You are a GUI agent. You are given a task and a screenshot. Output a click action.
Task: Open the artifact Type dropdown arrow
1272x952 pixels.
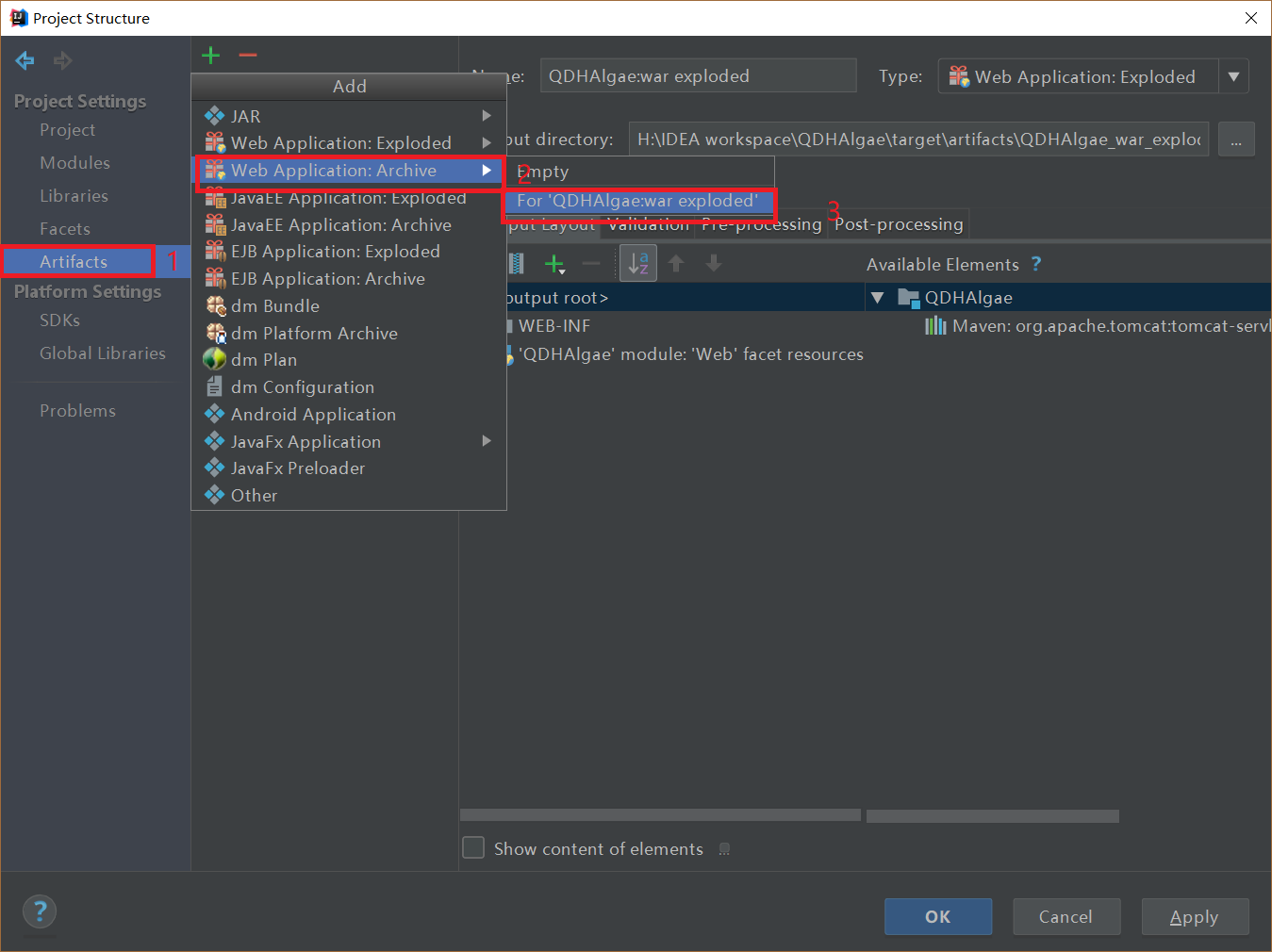click(x=1233, y=76)
